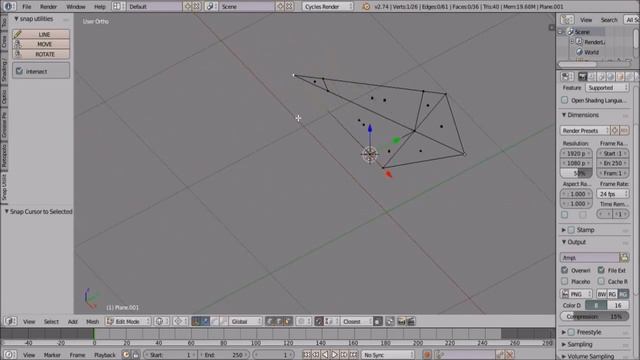Open the World properties tab icon
Viewport: 640px width, 360px height.
pos(611,77)
